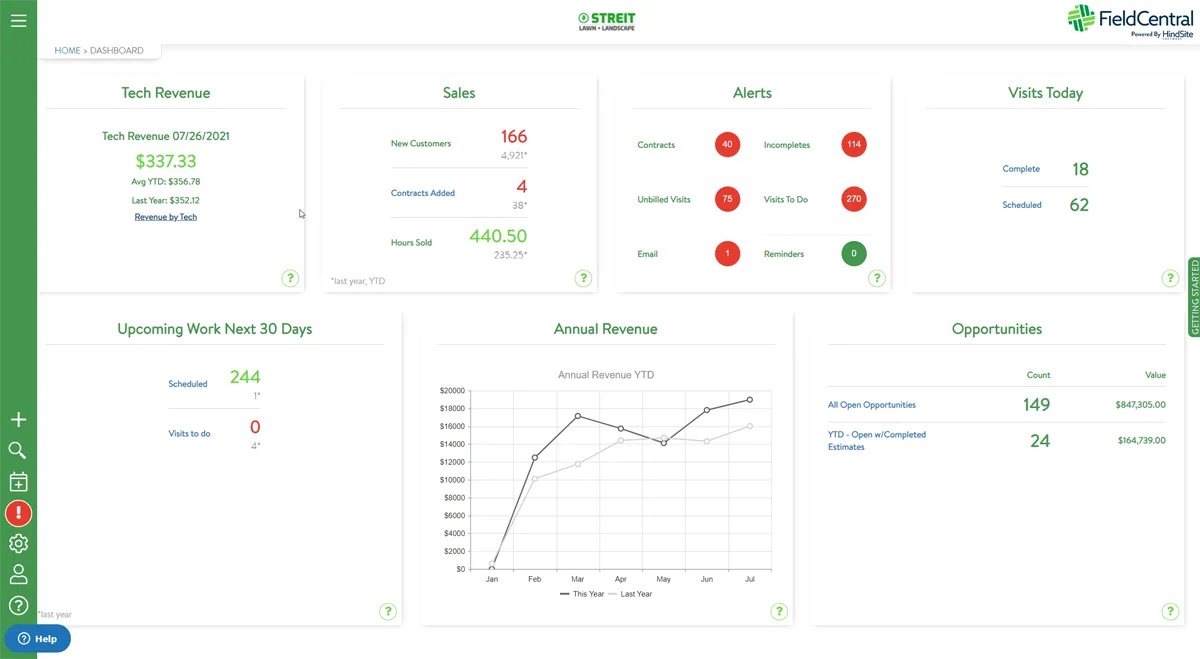Click the Help button at bottom left
1200x659 pixels.
(x=38, y=638)
